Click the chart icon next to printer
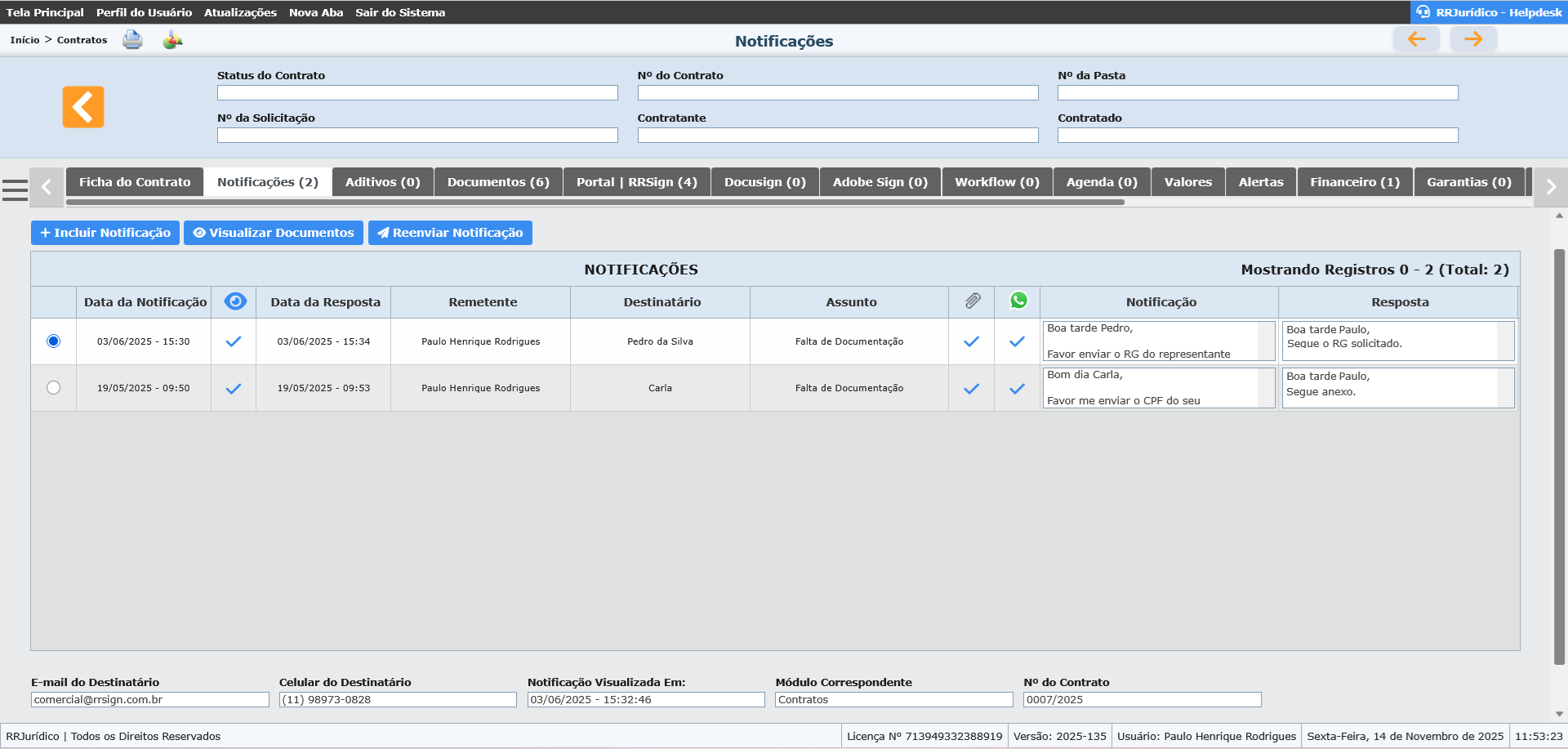 click(172, 39)
